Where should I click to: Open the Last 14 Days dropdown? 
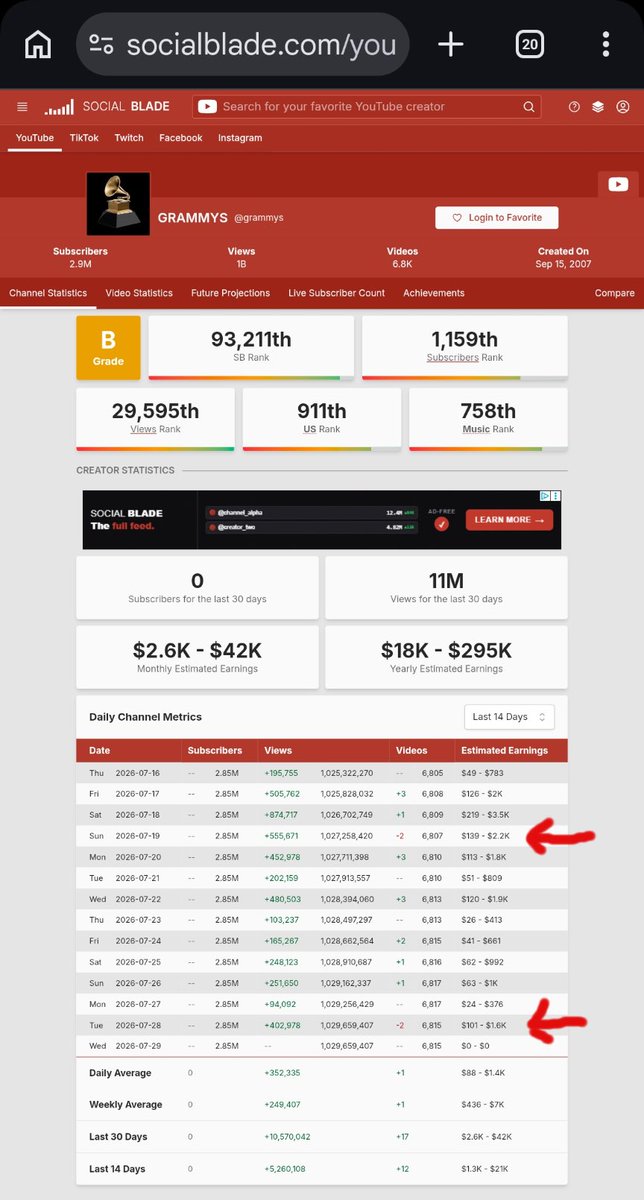(x=509, y=717)
